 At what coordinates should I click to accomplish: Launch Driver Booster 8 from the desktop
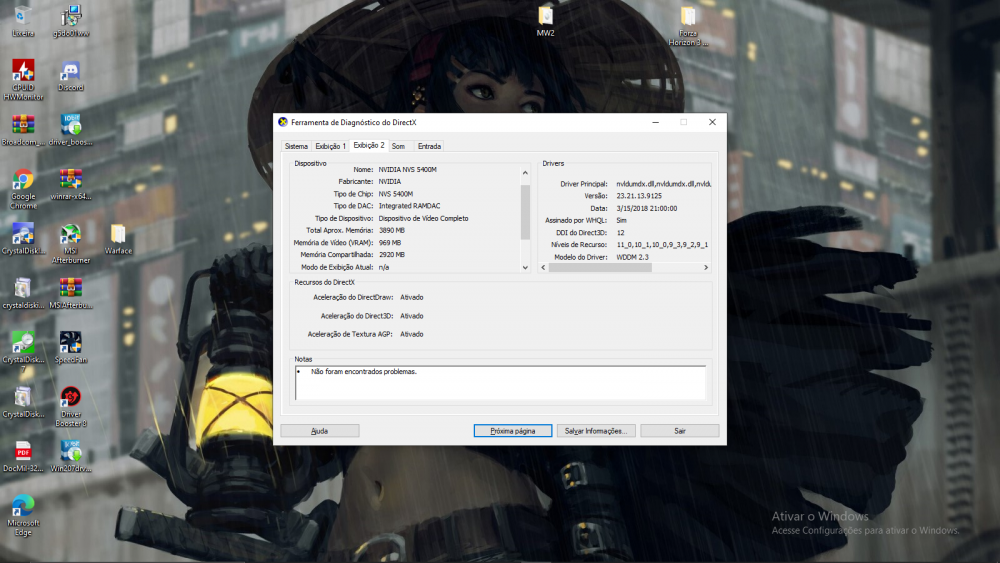point(71,404)
